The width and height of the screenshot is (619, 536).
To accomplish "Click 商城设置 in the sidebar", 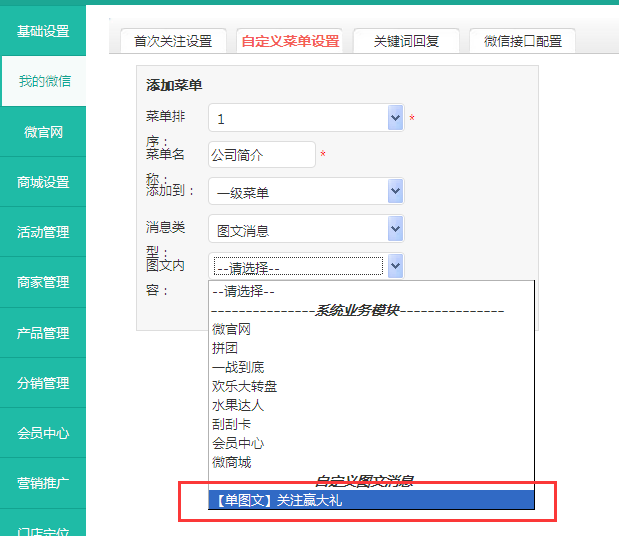I will 43,182.
